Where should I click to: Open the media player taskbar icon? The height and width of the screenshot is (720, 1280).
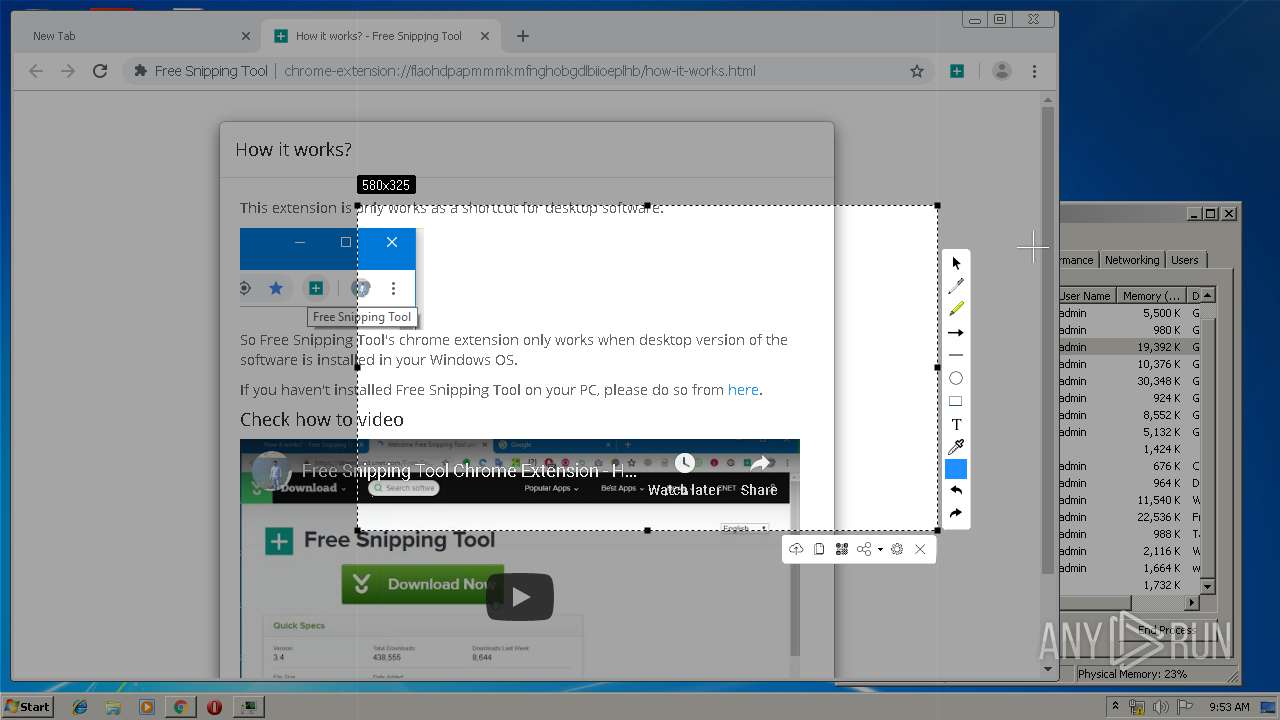(147, 707)
